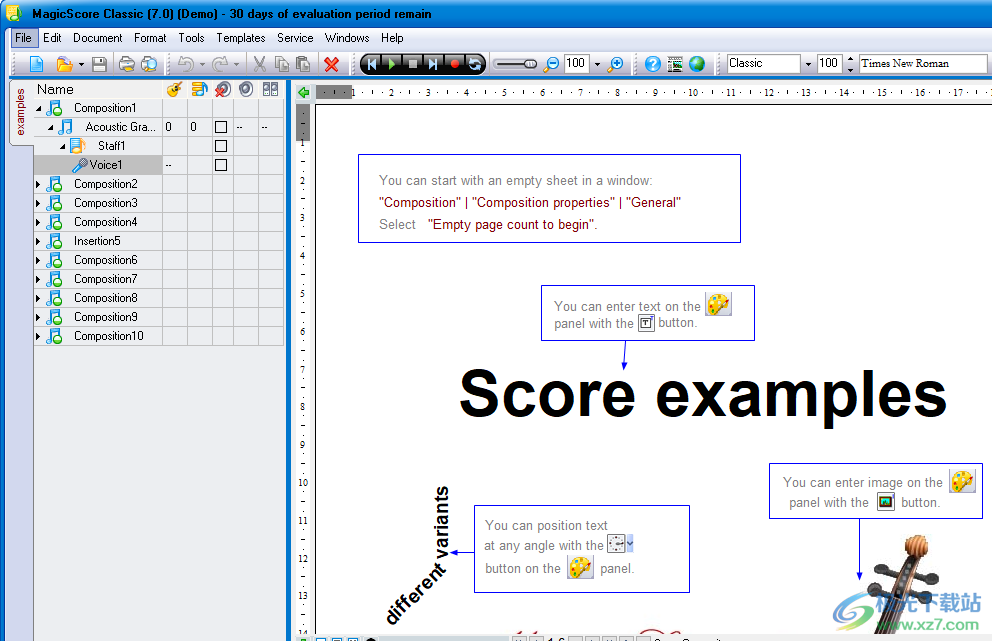Open the undo history dropdown arrow
The width and height of the screenshot is (992, 641).
[202, 65]
